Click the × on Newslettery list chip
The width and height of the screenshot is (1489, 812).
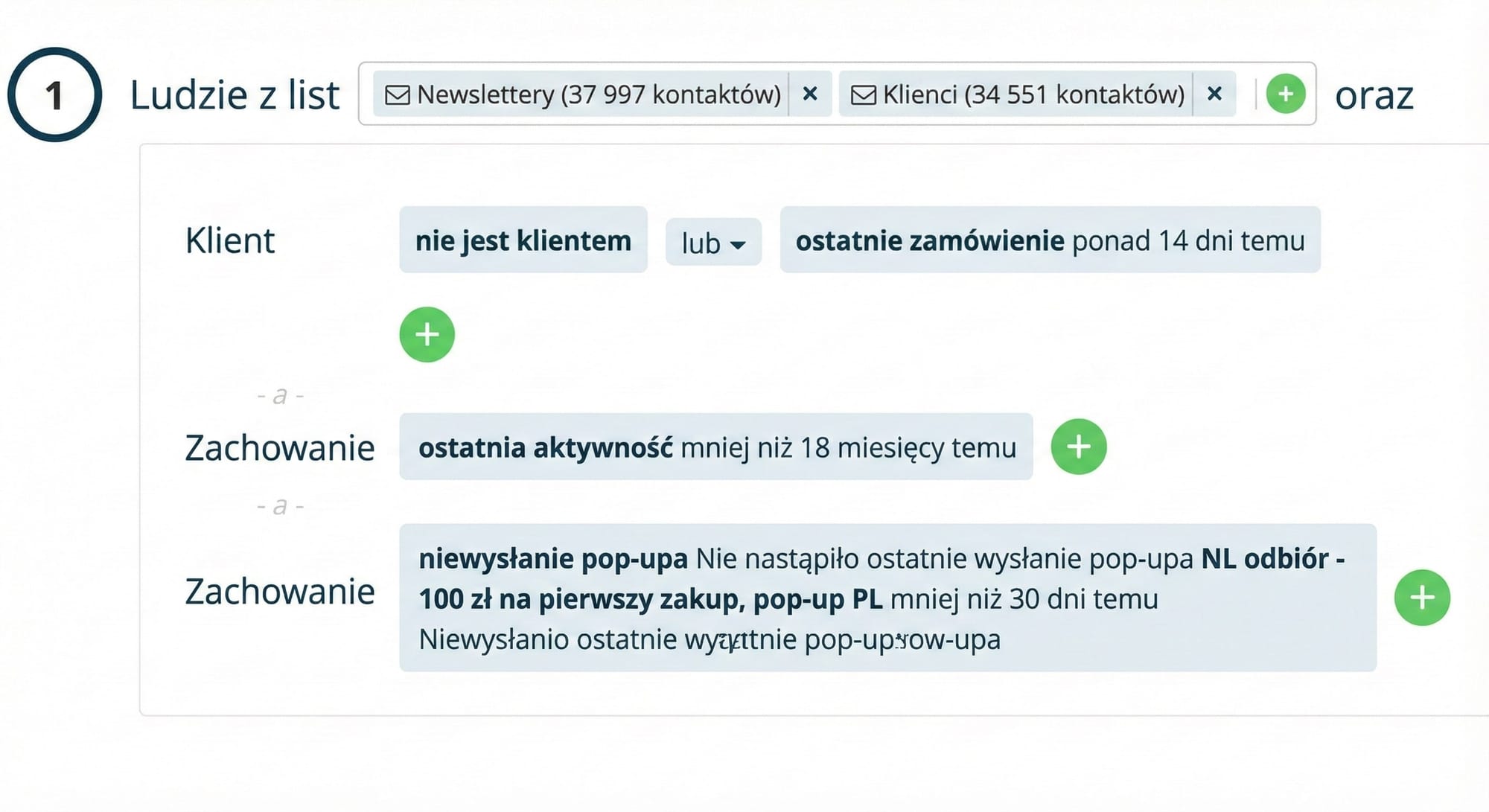[811, 95]
